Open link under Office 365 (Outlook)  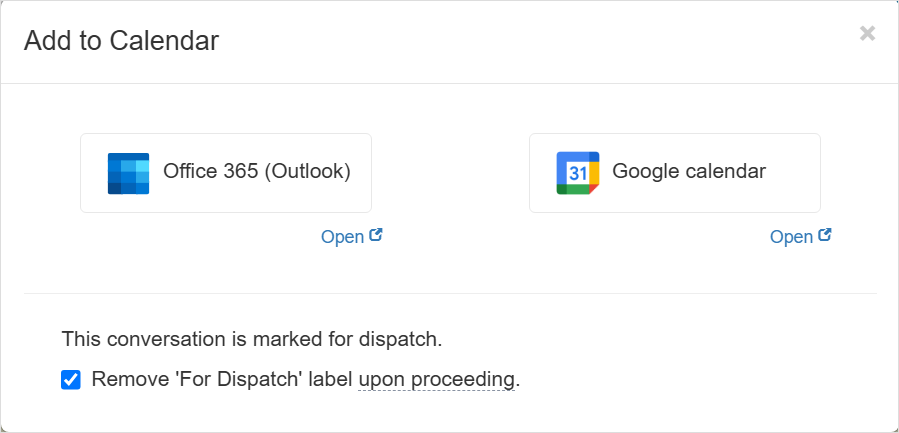(x=351, y=236)
